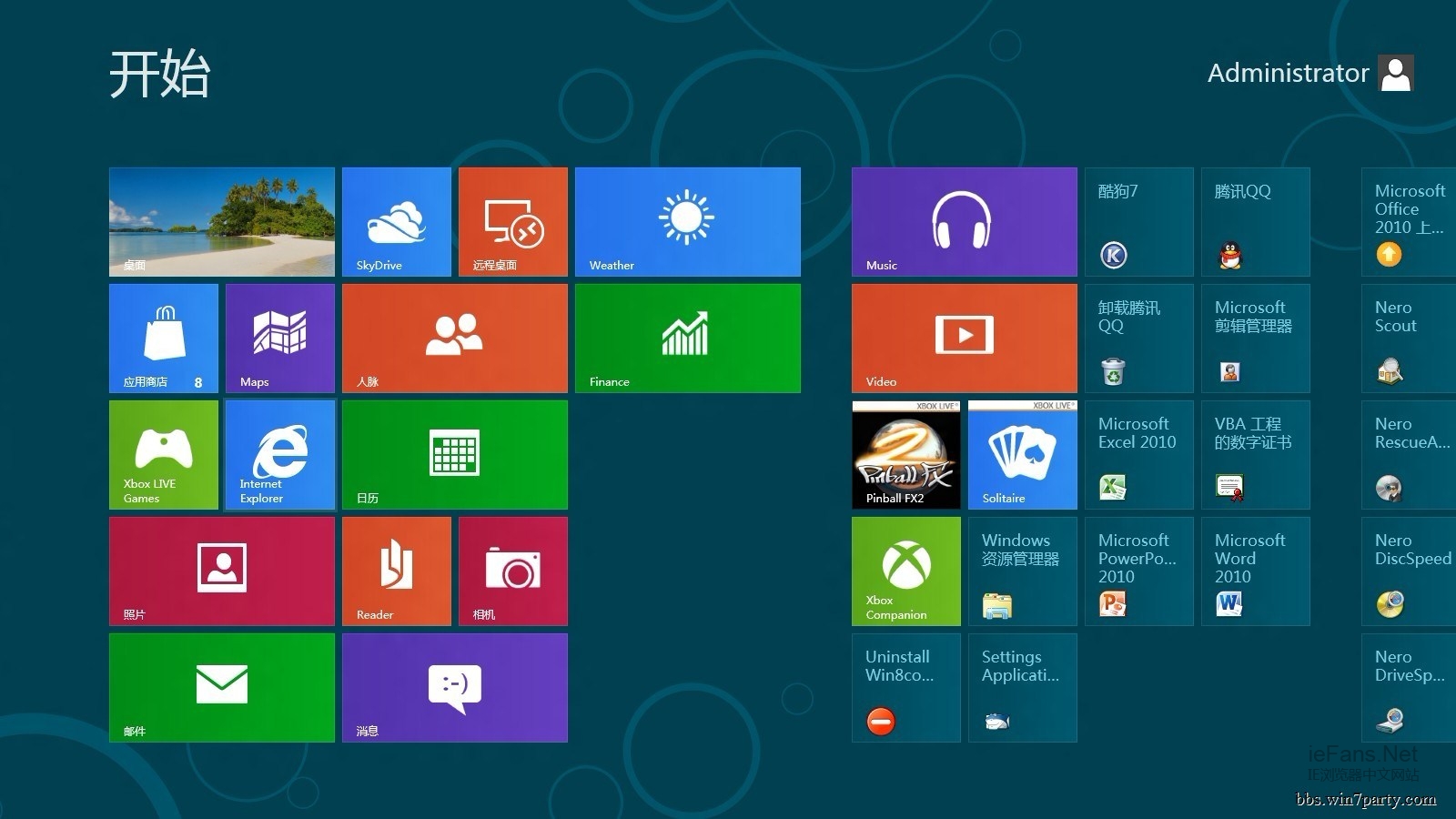Open the Settings Applicati... tile

(x=1022, y=688)
